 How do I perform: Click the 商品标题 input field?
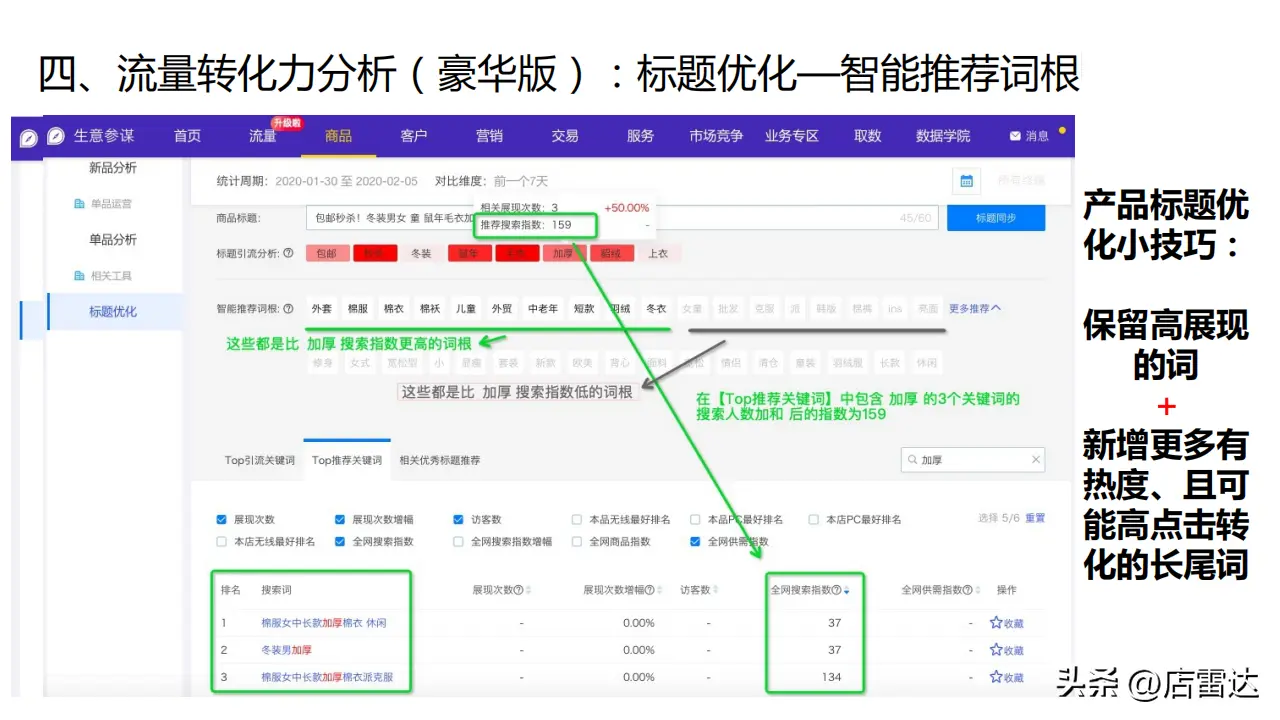622,218
